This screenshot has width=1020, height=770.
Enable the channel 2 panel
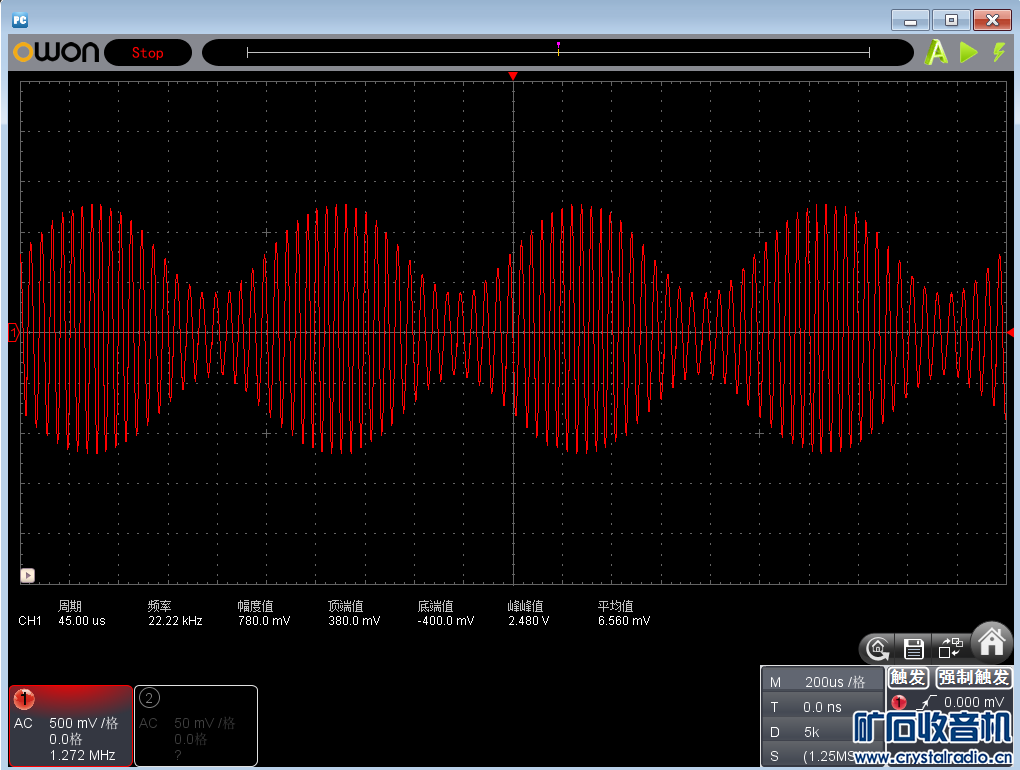[x=196, y=726]
